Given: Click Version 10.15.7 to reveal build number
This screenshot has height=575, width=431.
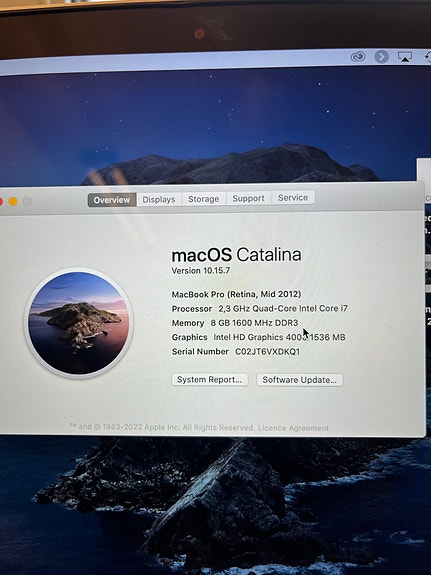Looking at the screenshot, I should click(201, 271).
